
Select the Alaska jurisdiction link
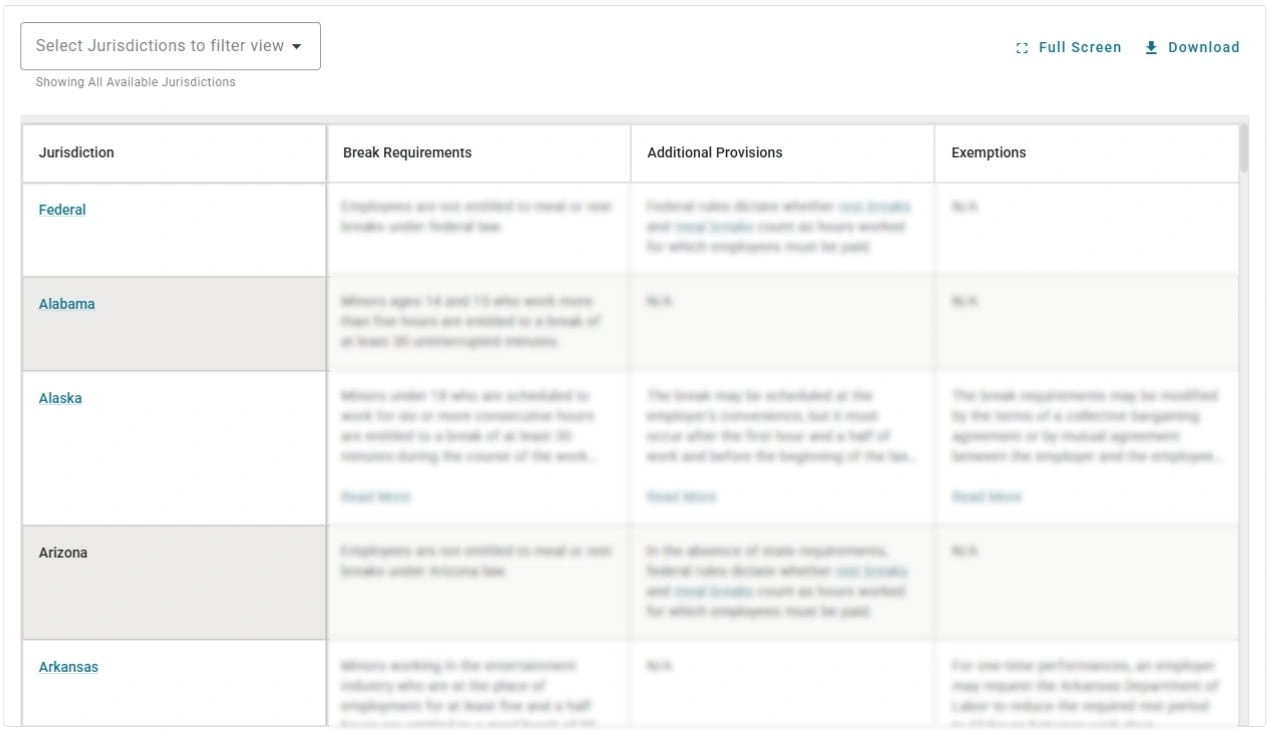[60, 398]
